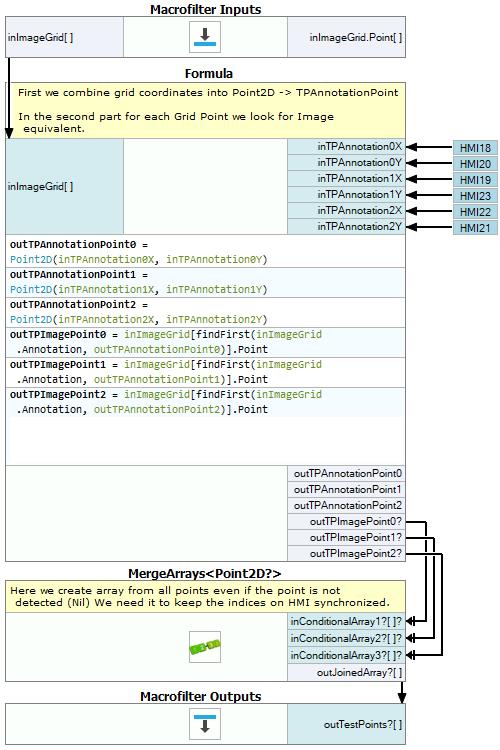Click the inTPAnnotation2Y input port
Viewport: 500px width, 750px height.
point(346,227)
